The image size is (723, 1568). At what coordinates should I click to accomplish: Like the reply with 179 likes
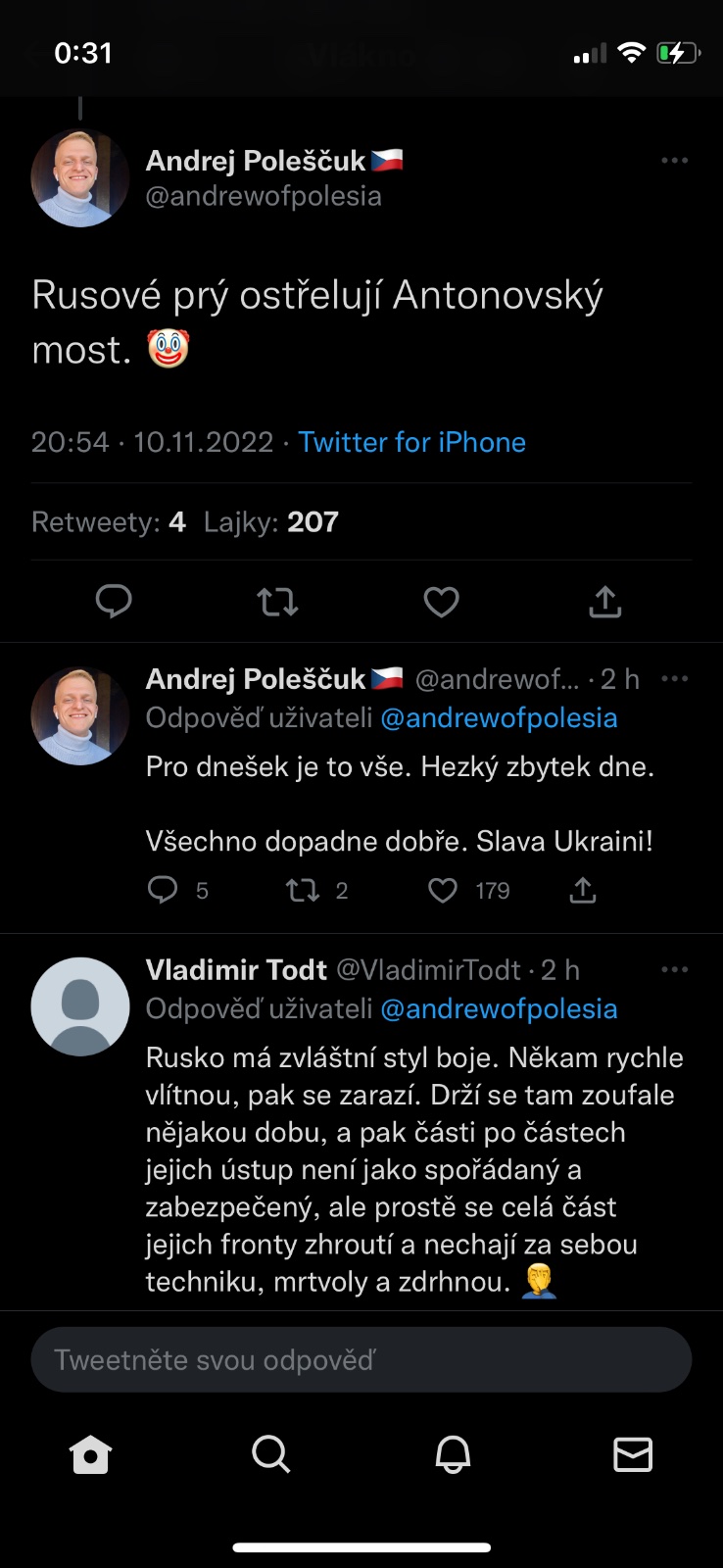pos(443,890)
